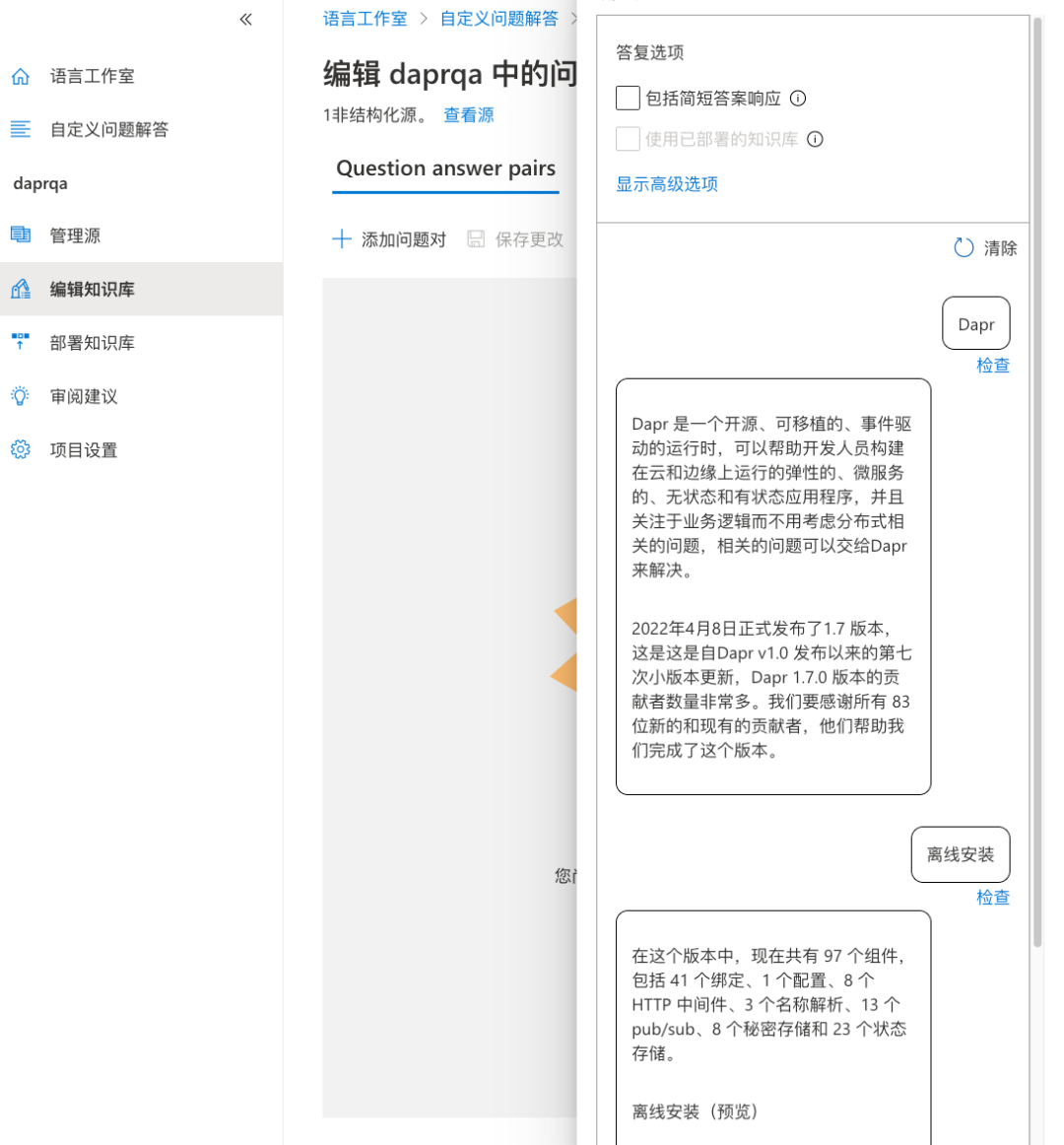1064x1145 pixels.
Task: Click 保存更改 button
Action: 515,238
